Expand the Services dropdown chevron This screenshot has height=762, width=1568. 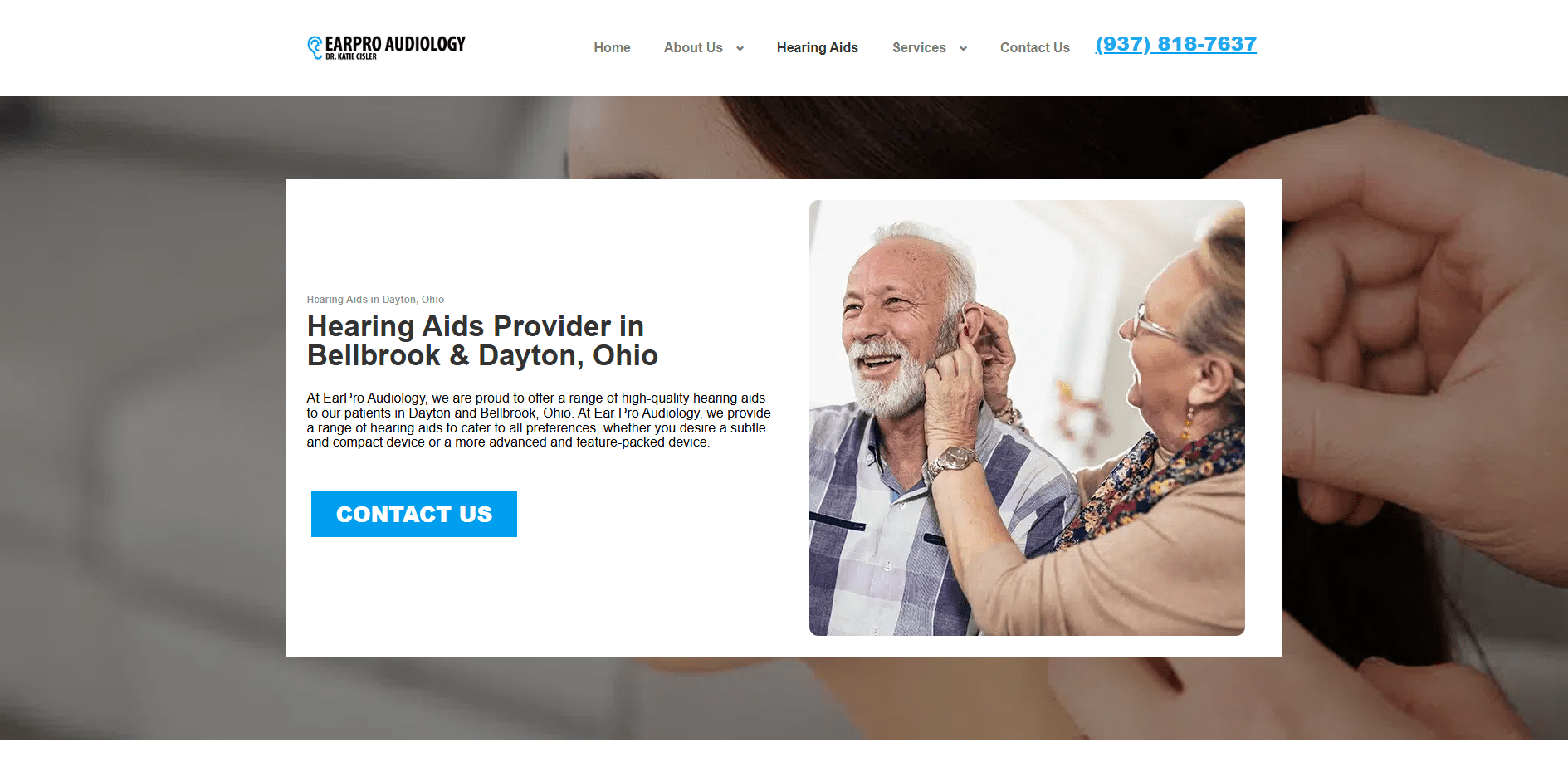(963, 48)
